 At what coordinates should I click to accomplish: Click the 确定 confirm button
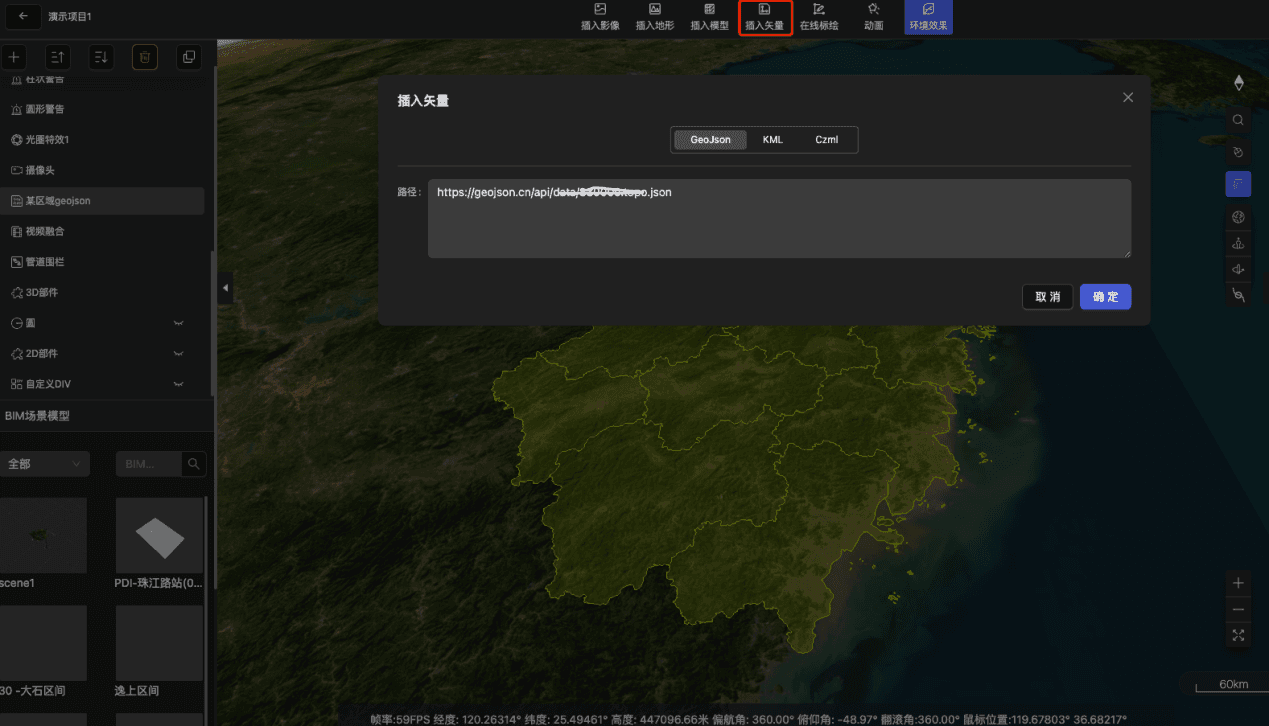pyautogui.click(x=1105, y=297)
